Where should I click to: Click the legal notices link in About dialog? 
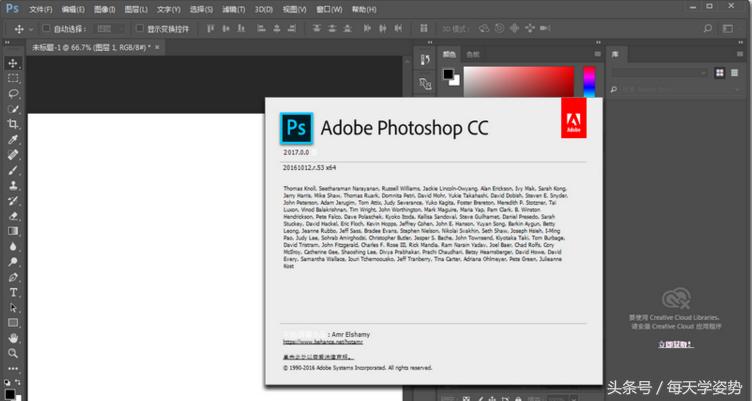[318, 357]
